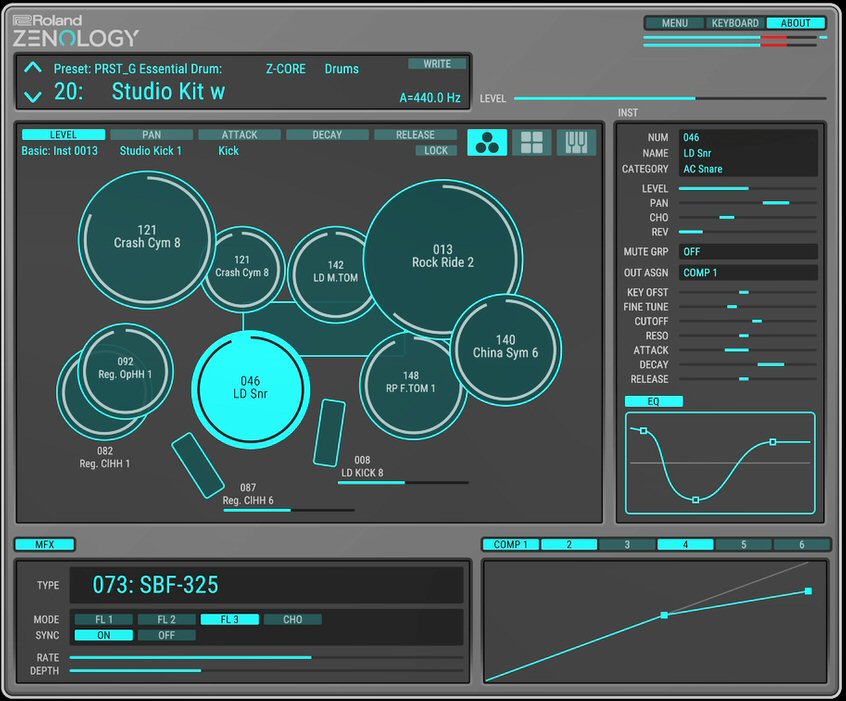This screenshot has height=701, width=846.
Task: Click the low EQ curve handle
Action: click(643, 431)
